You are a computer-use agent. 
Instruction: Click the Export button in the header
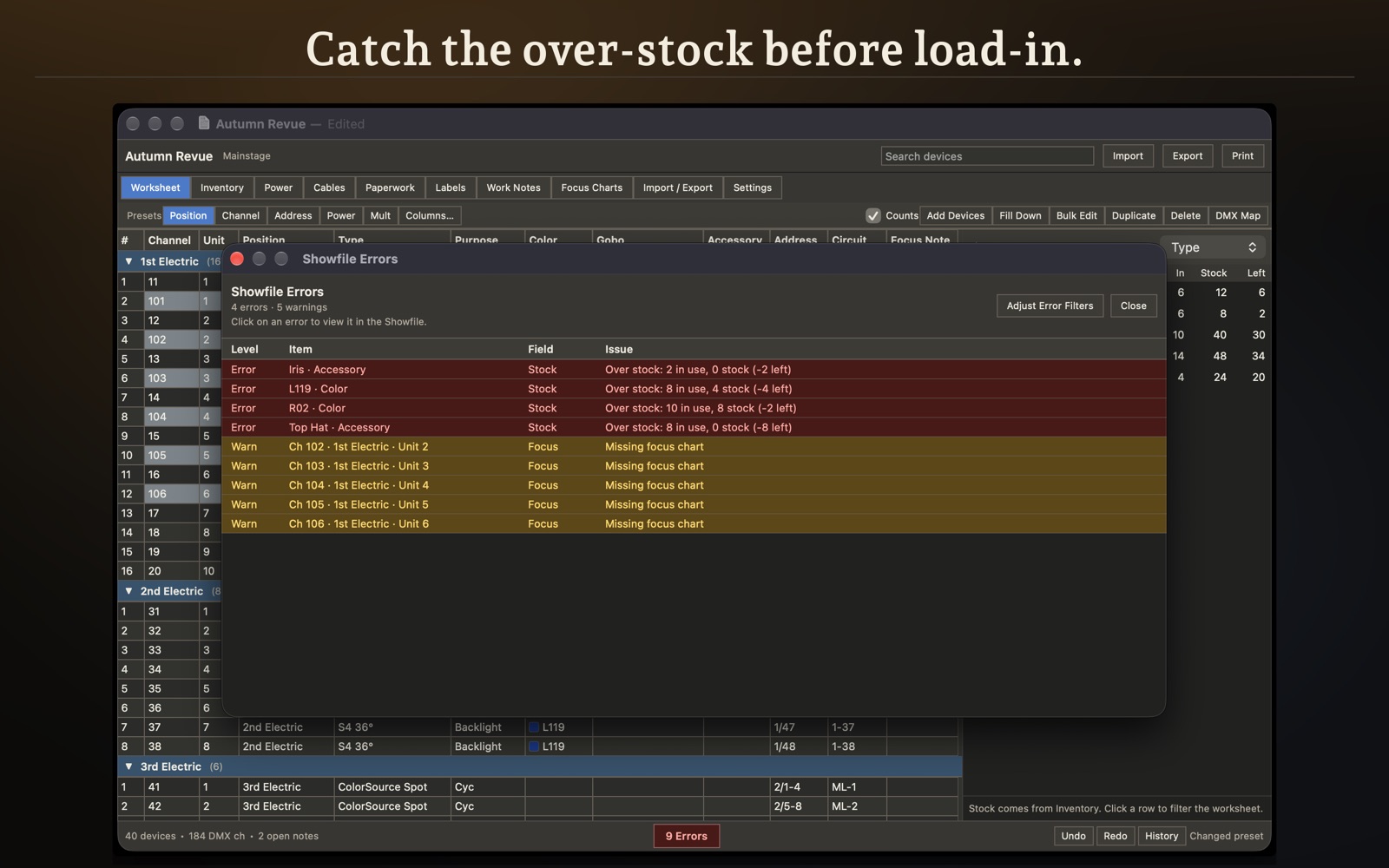(x=1188, y=156)
